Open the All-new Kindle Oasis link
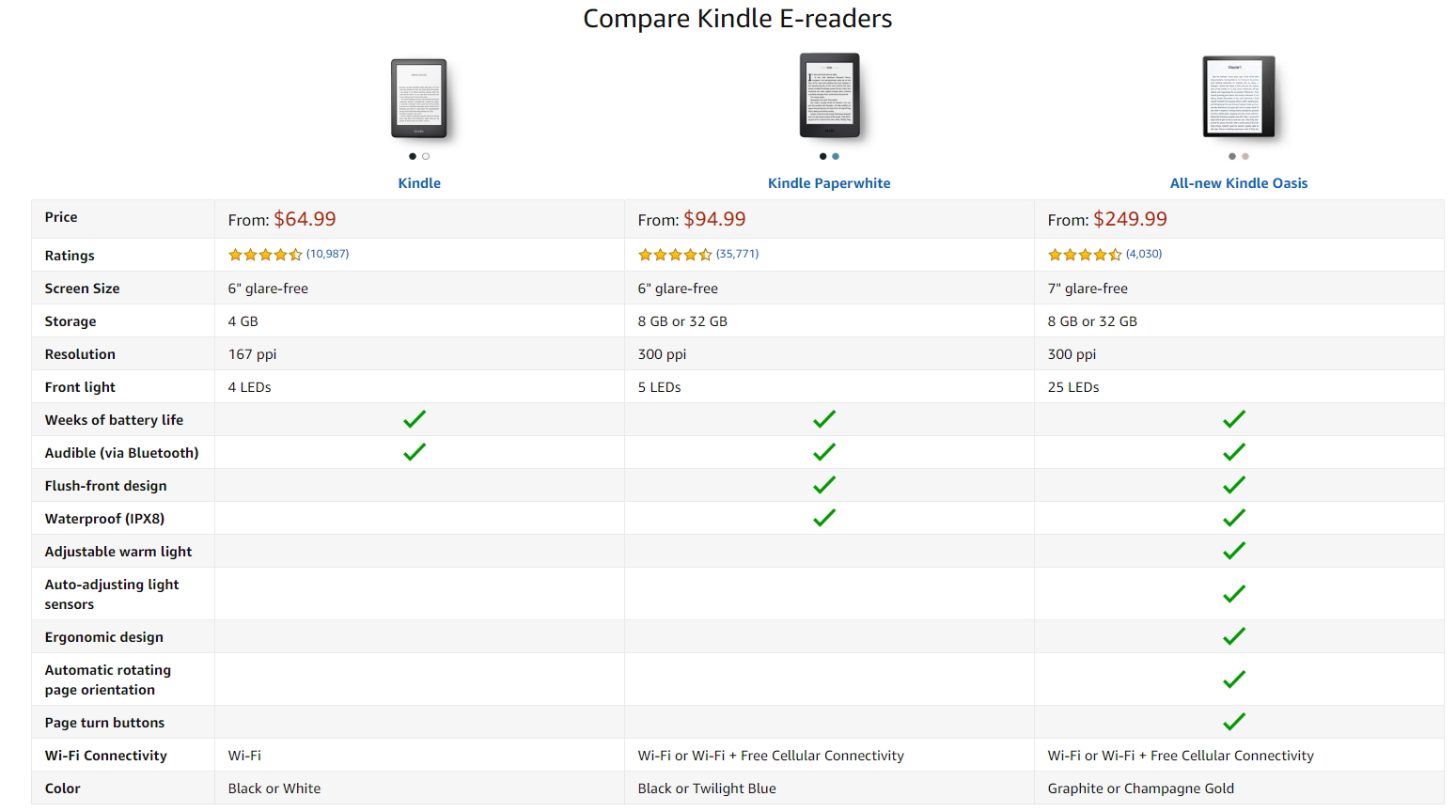Image resolution: width=1456 pixels, height=812 pixels. point(1239,183)
